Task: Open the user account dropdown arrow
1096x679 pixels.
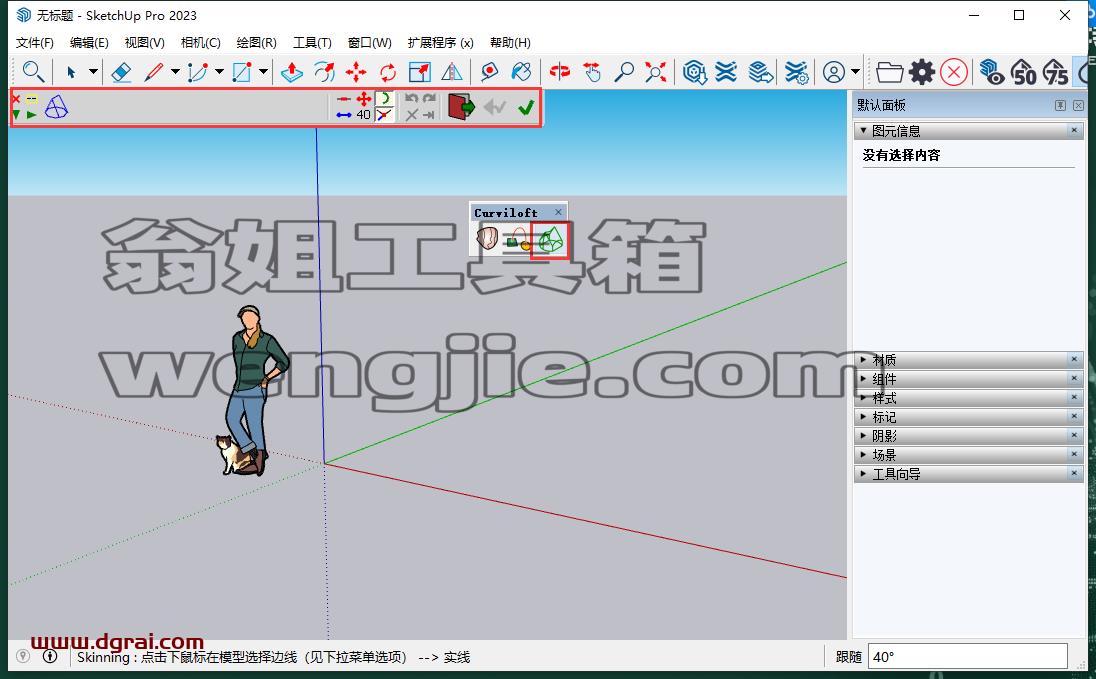Action: [x=856, y=71]
